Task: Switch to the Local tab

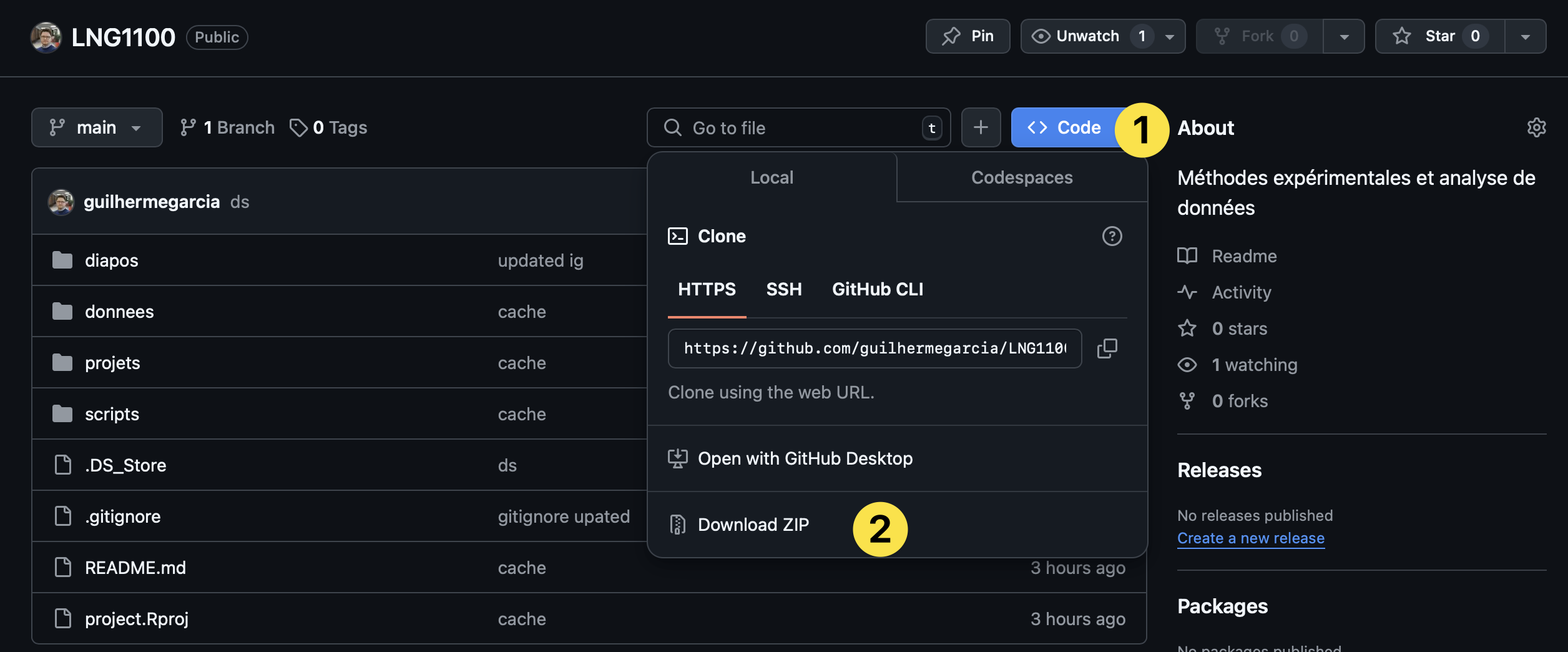Action: tap(772, 177)
